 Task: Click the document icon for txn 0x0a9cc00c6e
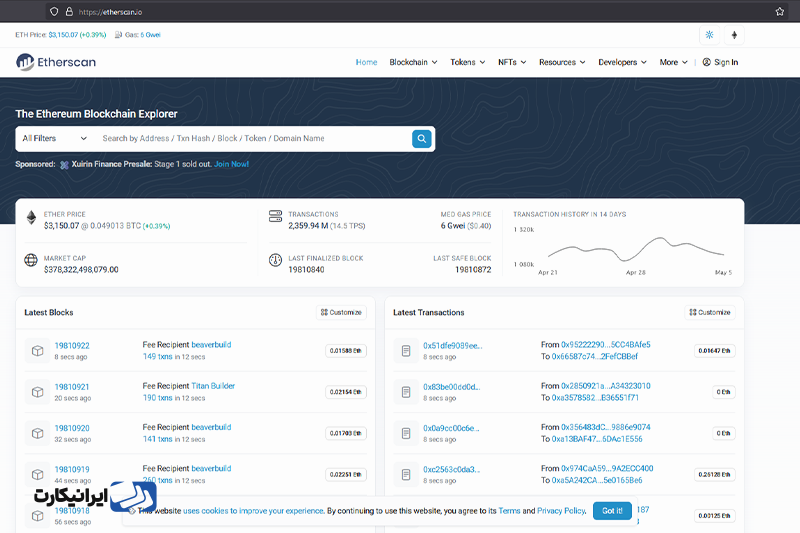406,433
